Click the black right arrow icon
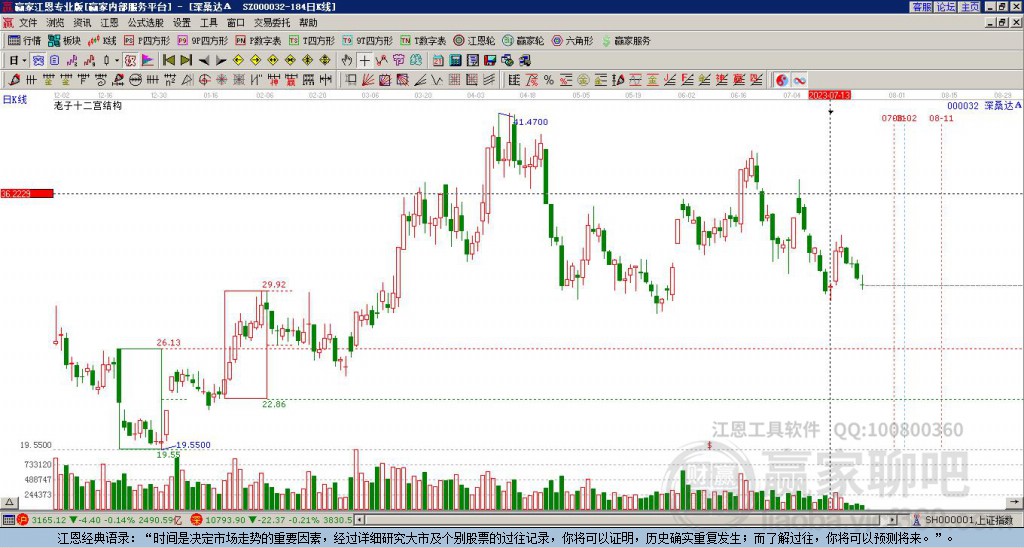The width and height of the screenshot is (1024, 548). (221, 61)
